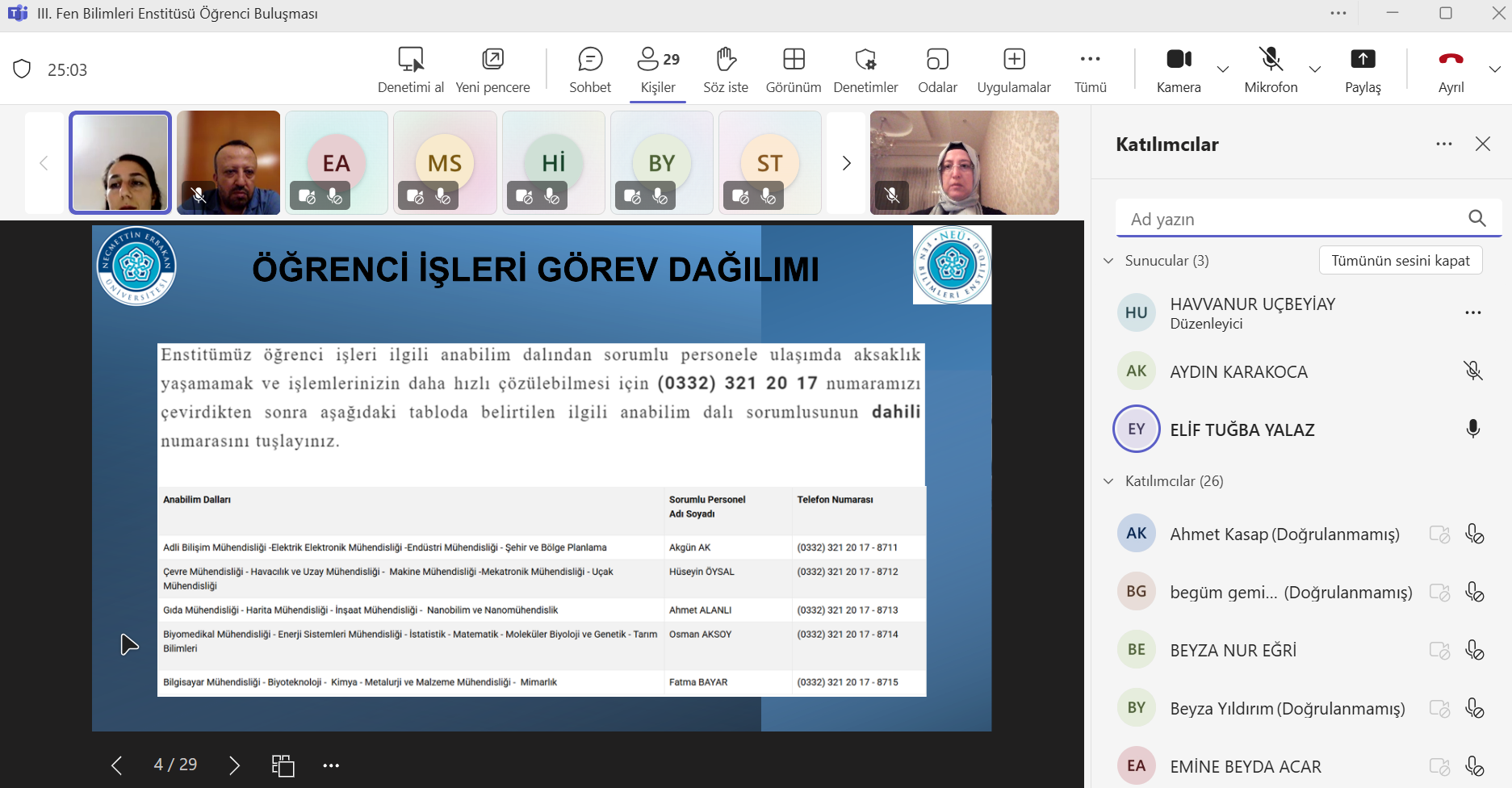This screenshot has height=788, width=1512.
Task: Open the Görünüm layout options
Action: pos(793,69)
